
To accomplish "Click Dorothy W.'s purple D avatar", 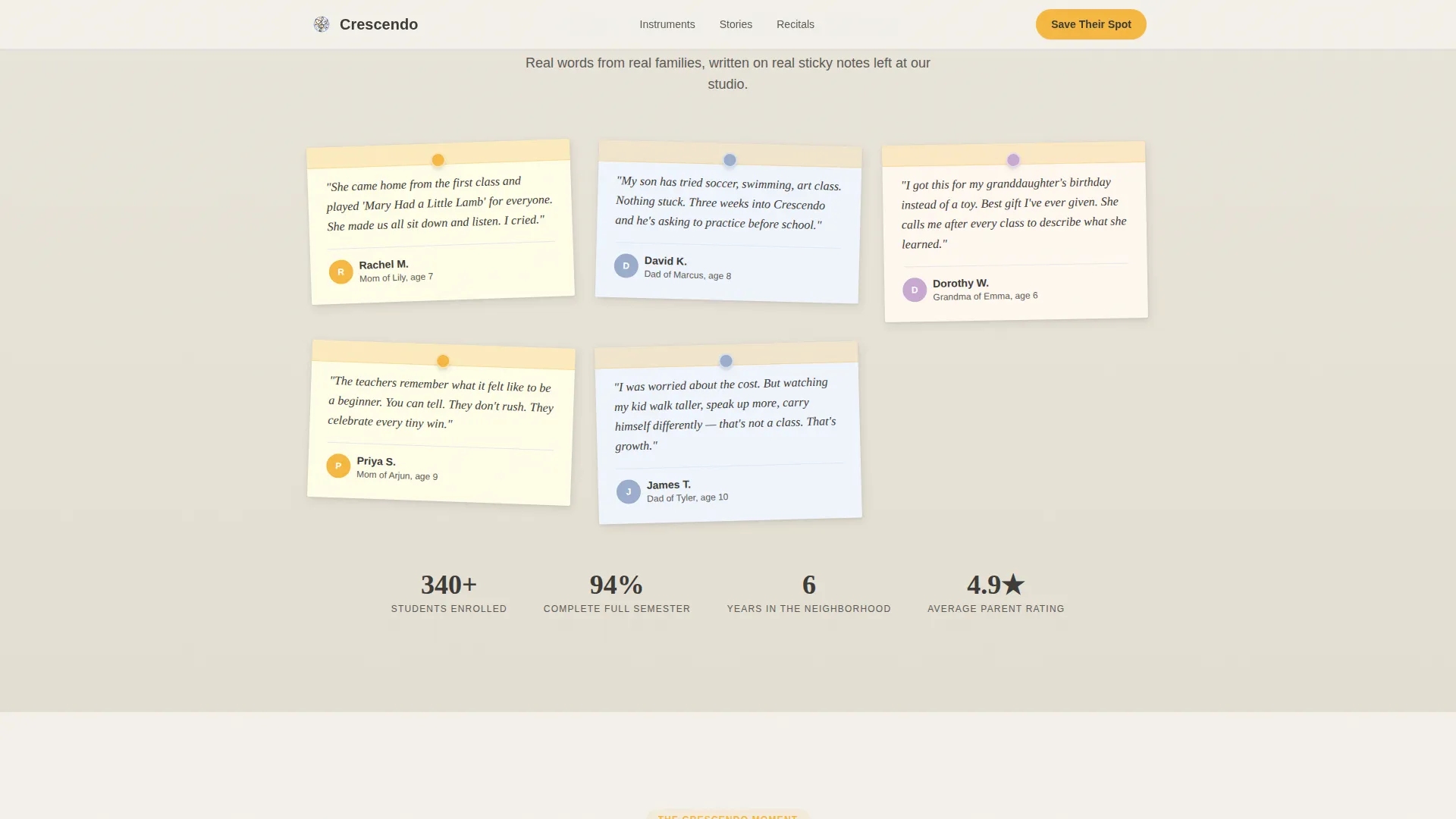I will click(914, 290).
